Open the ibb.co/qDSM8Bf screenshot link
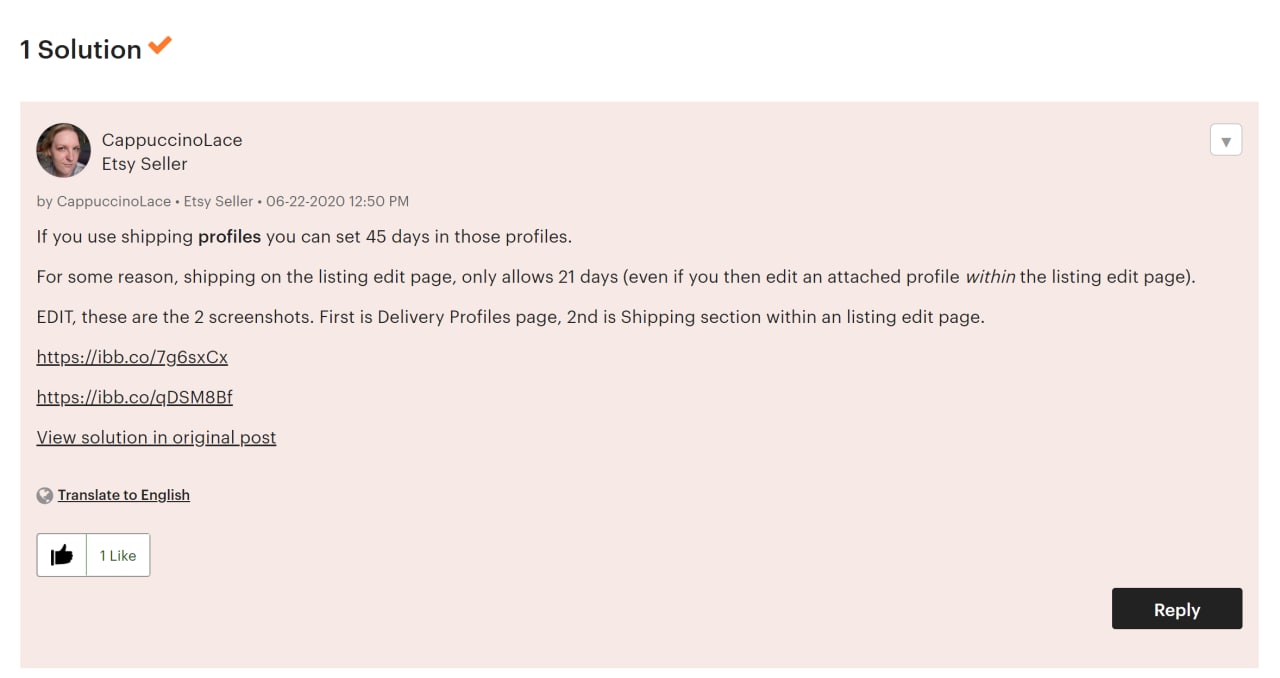This screenshot has width=1280, height=678. (x=135, y=397)
